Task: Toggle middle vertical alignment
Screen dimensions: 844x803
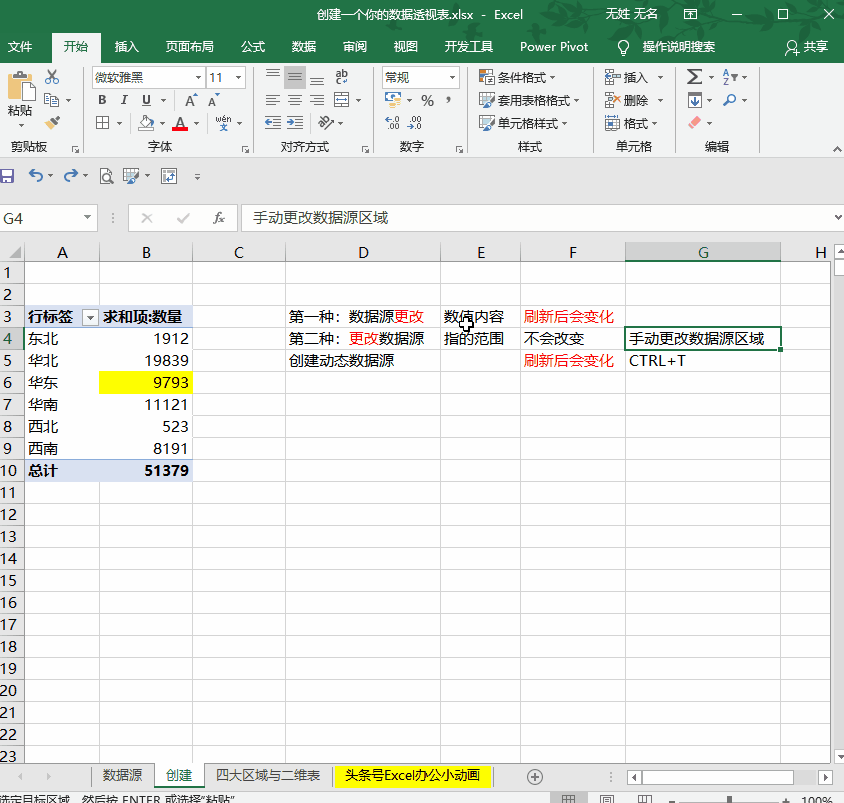Action: click(295, 77)
